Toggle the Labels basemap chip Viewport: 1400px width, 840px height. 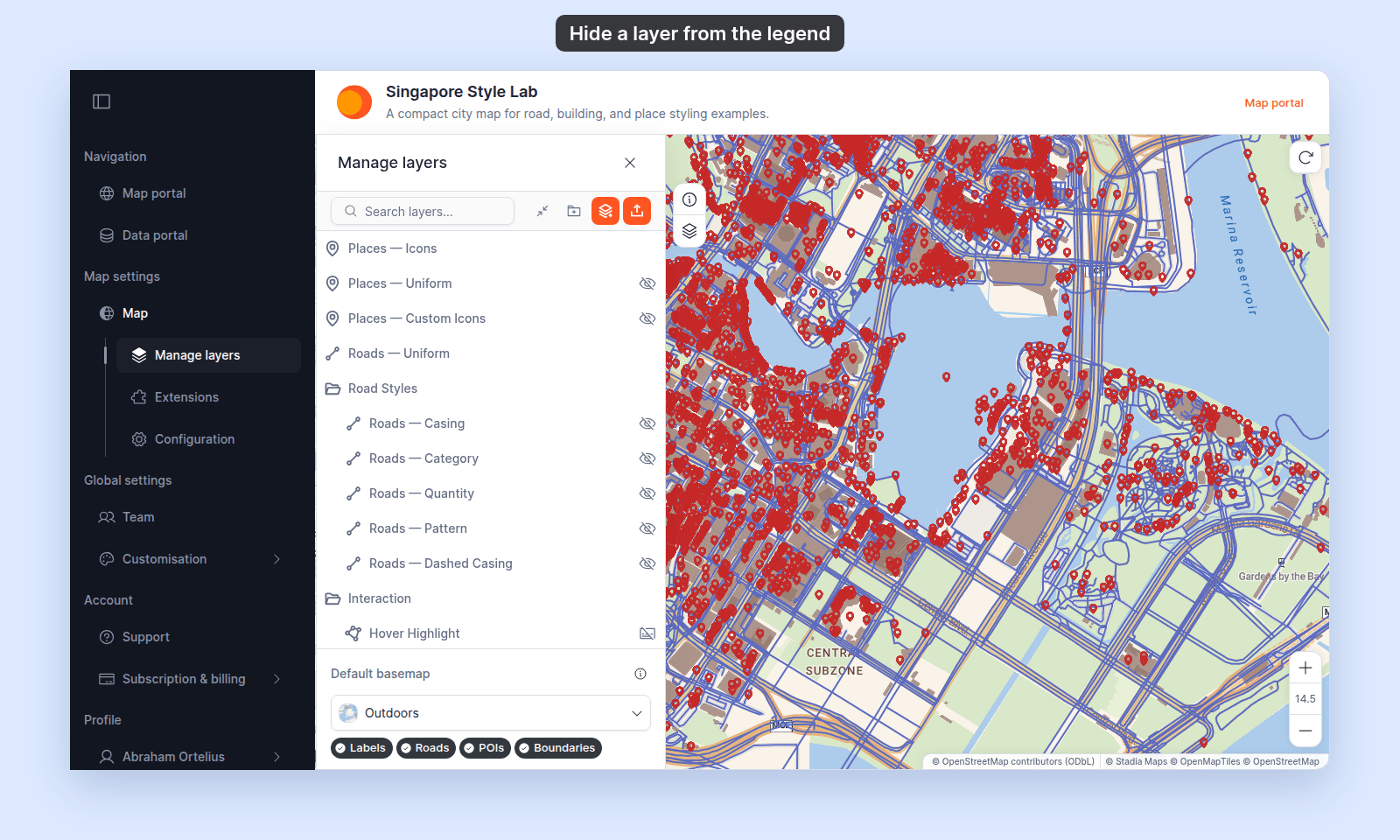point(361,748)
